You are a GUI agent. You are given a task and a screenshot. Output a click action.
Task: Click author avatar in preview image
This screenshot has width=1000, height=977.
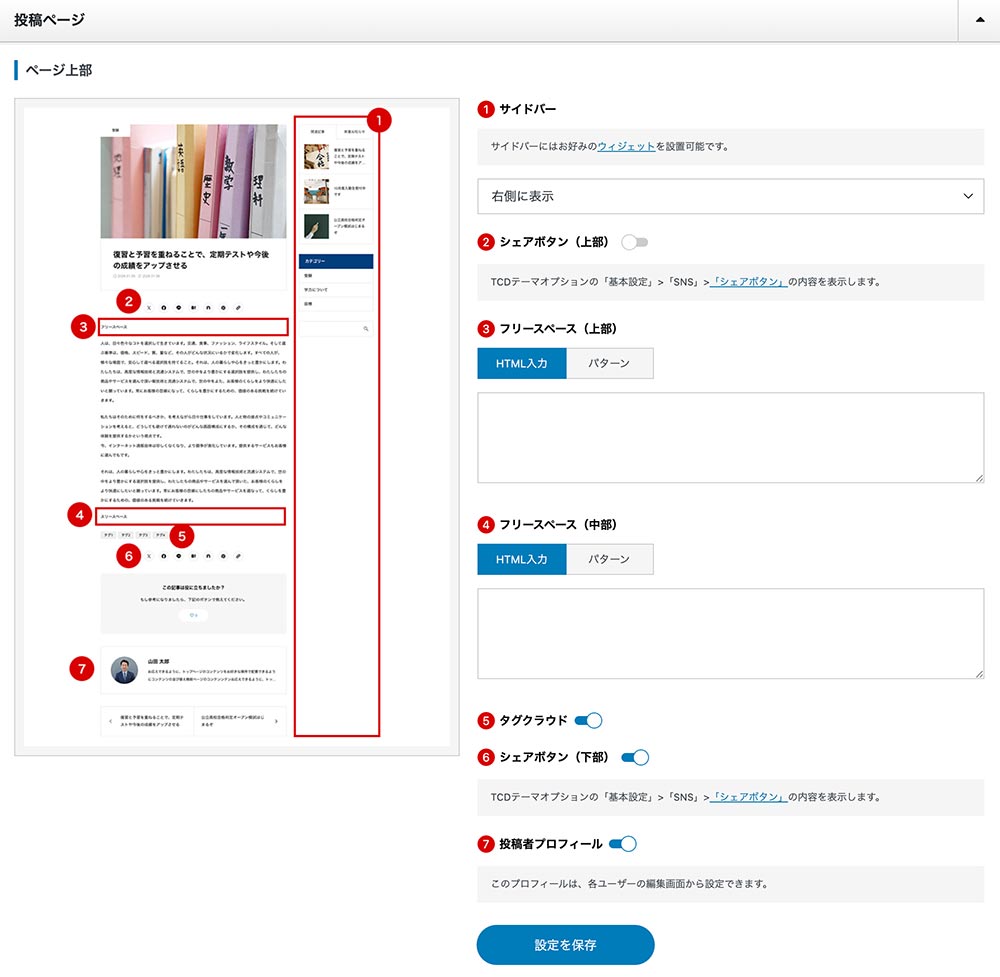pyautogui.click(x=125, y=670)
